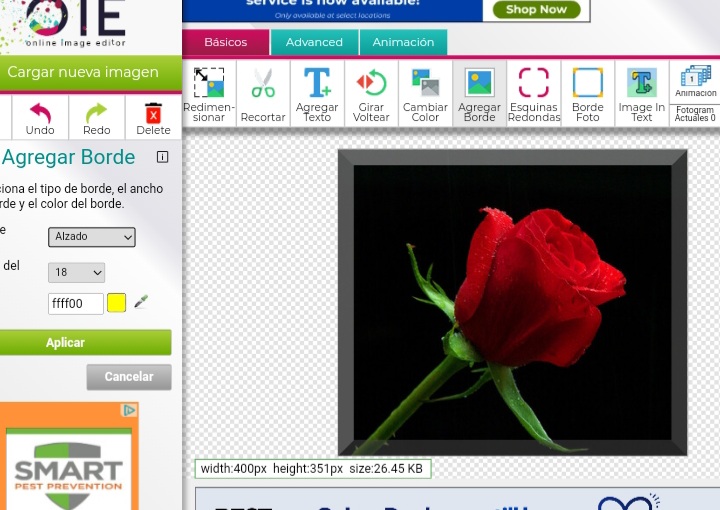The height and width of the screenshot is (510, 720).
Task: Open the Cambiar Color tool
Action: point(425,93)
